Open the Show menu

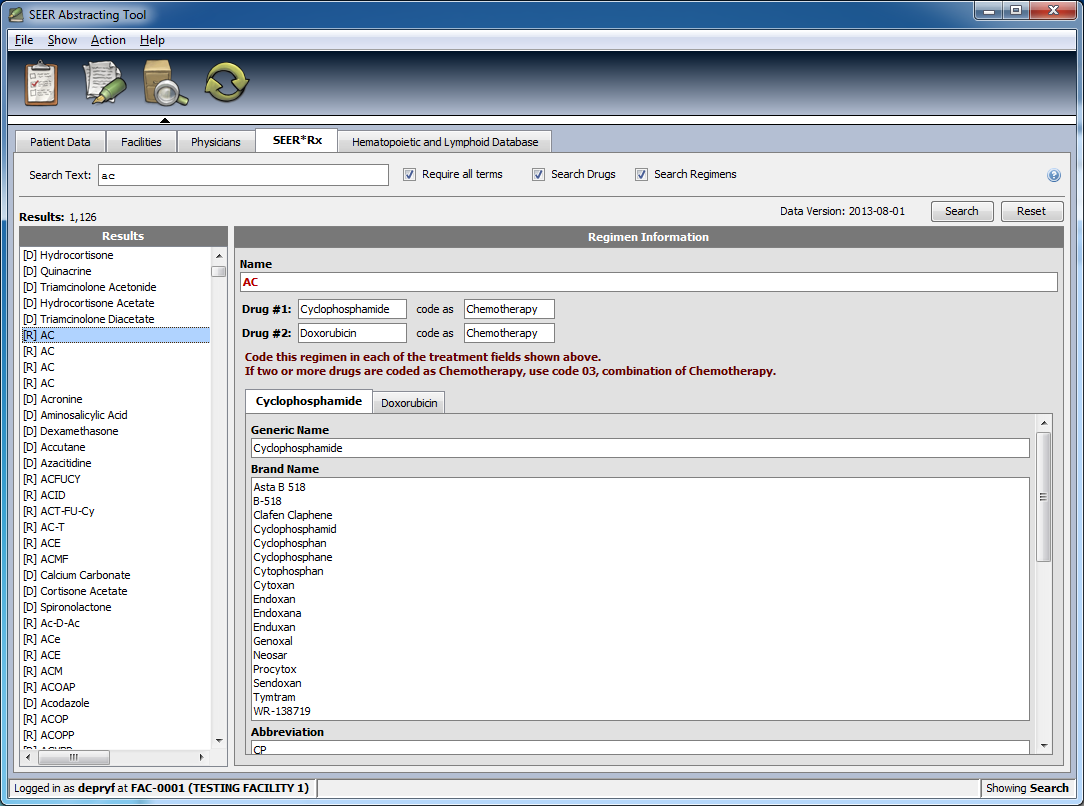pos(62,40)
